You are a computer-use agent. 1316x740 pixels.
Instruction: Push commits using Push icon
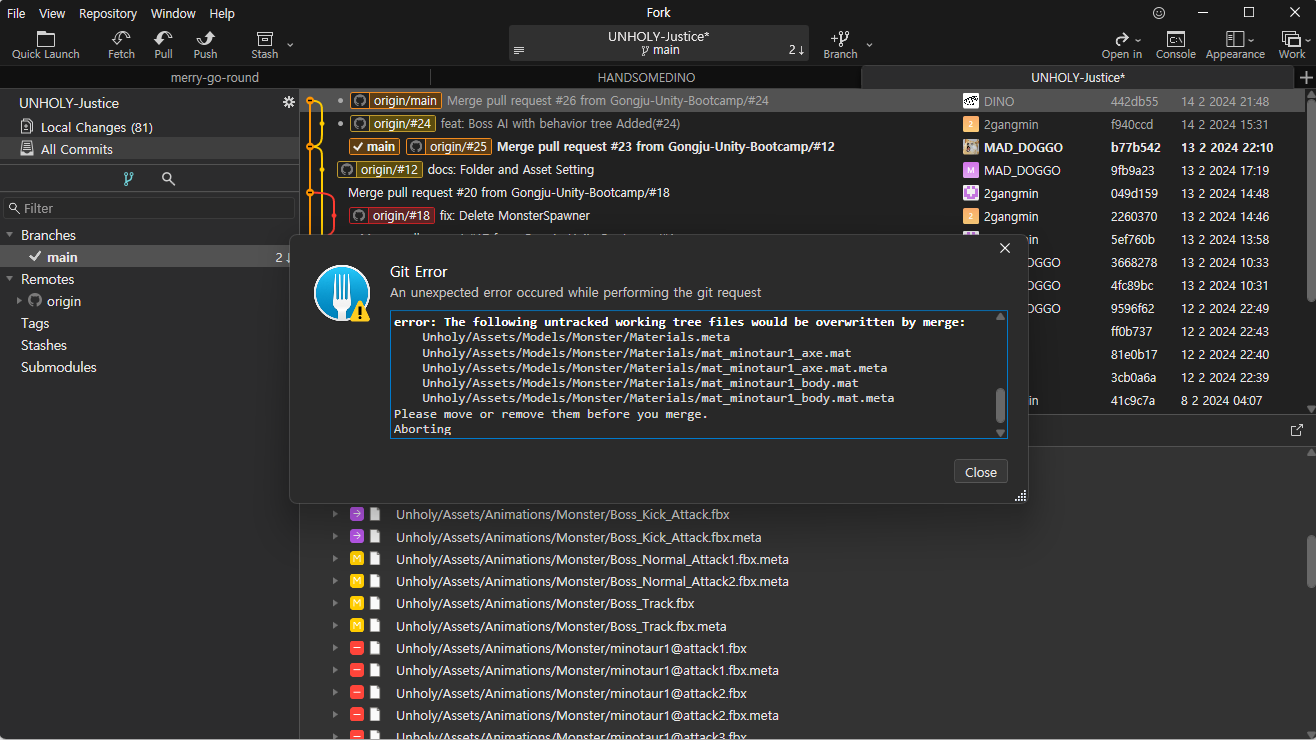[x=206, y=45]
